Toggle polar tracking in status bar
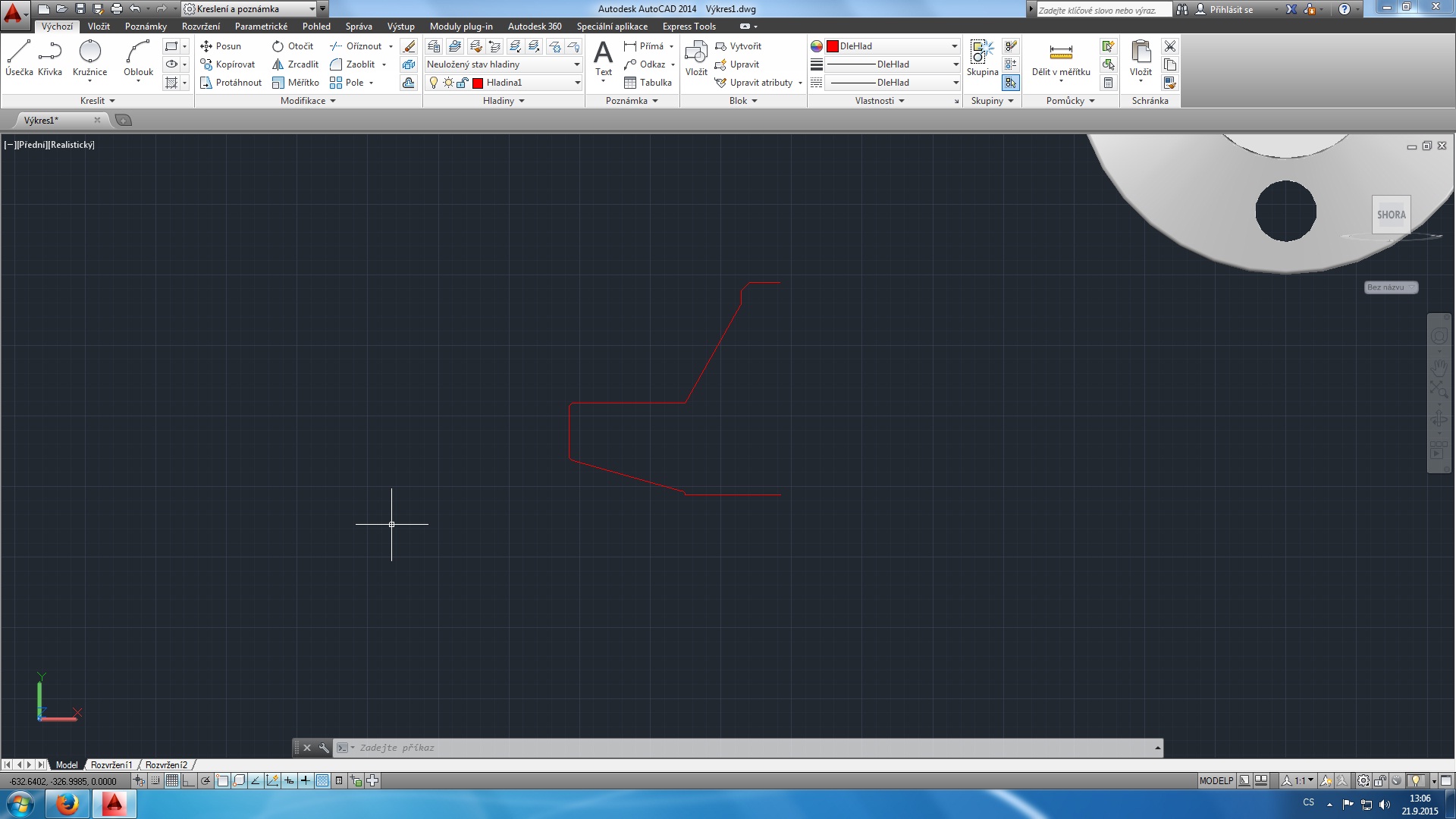1456x819 pixels. coord(206,780)
